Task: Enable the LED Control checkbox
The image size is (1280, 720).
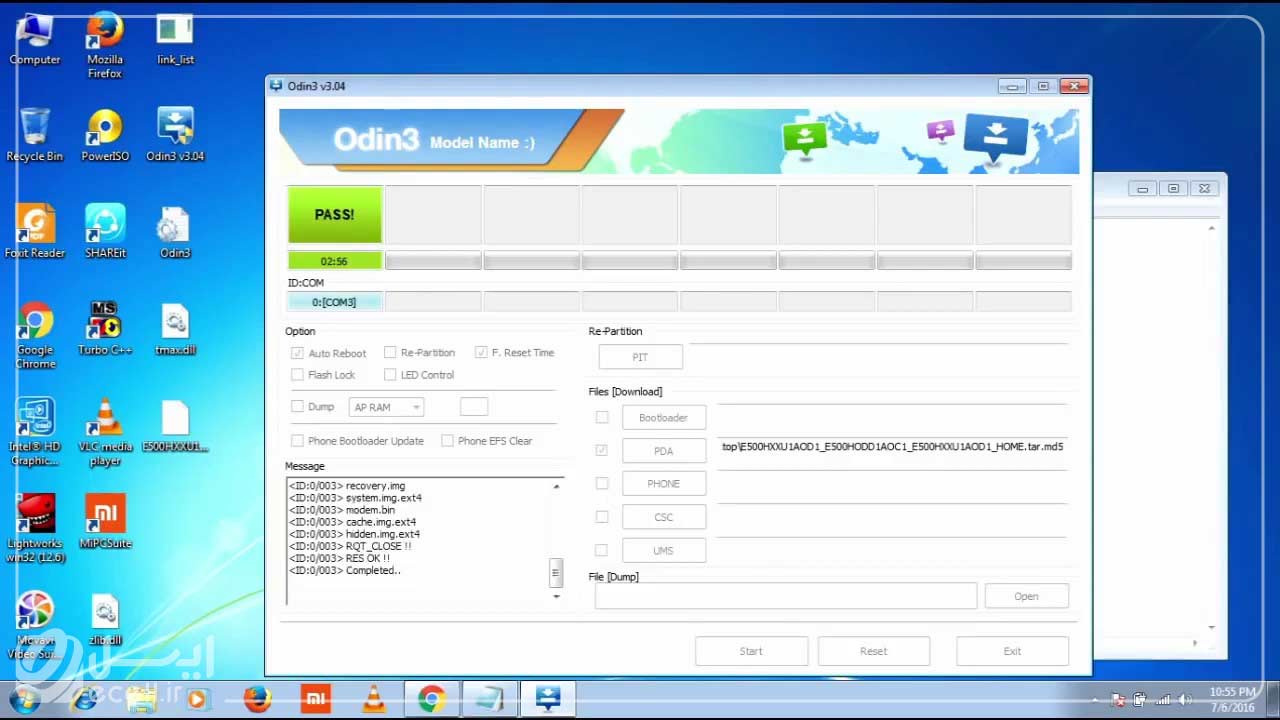Action: [x=390, y=375]
